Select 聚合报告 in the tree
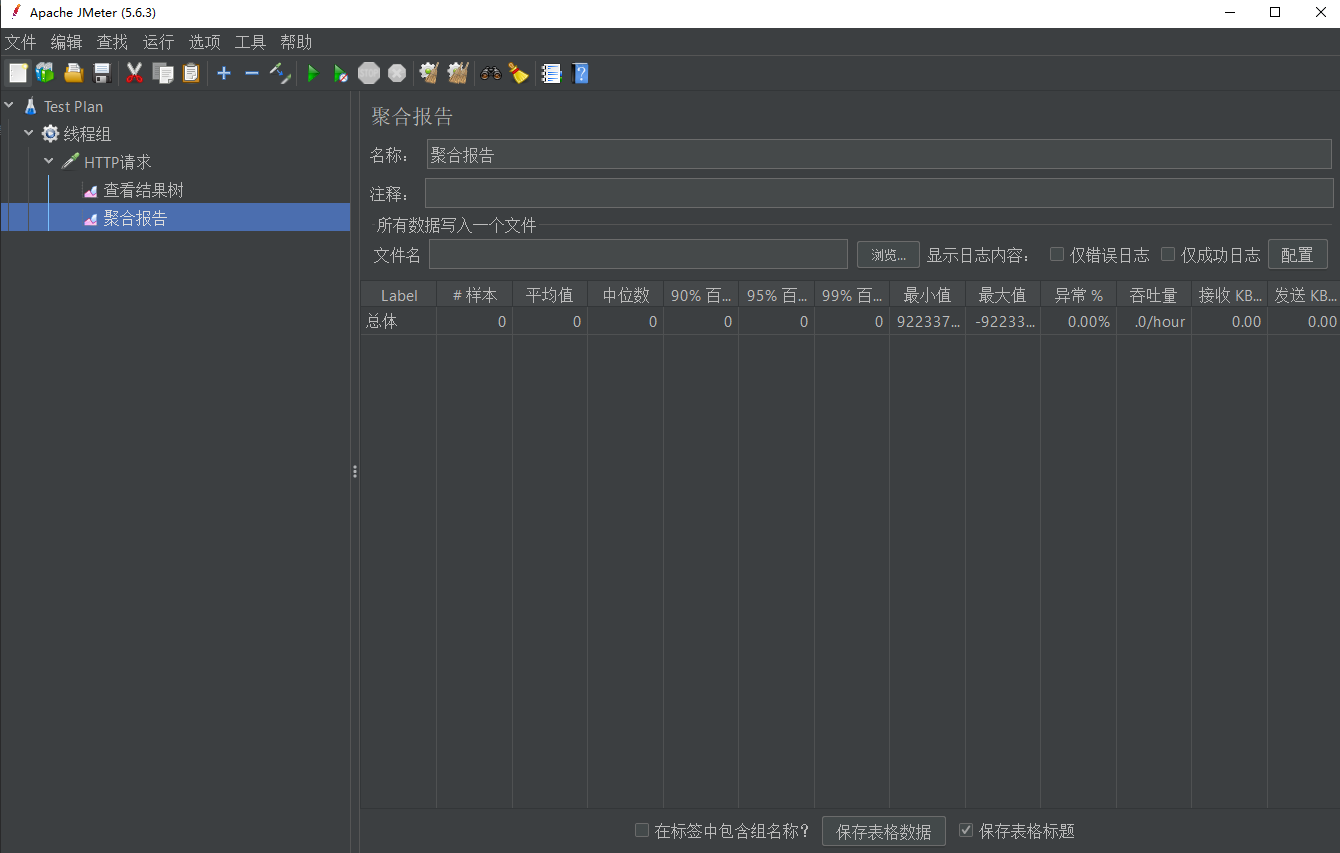This screenshot has height=853, width=1340. [x=135, y=218]
